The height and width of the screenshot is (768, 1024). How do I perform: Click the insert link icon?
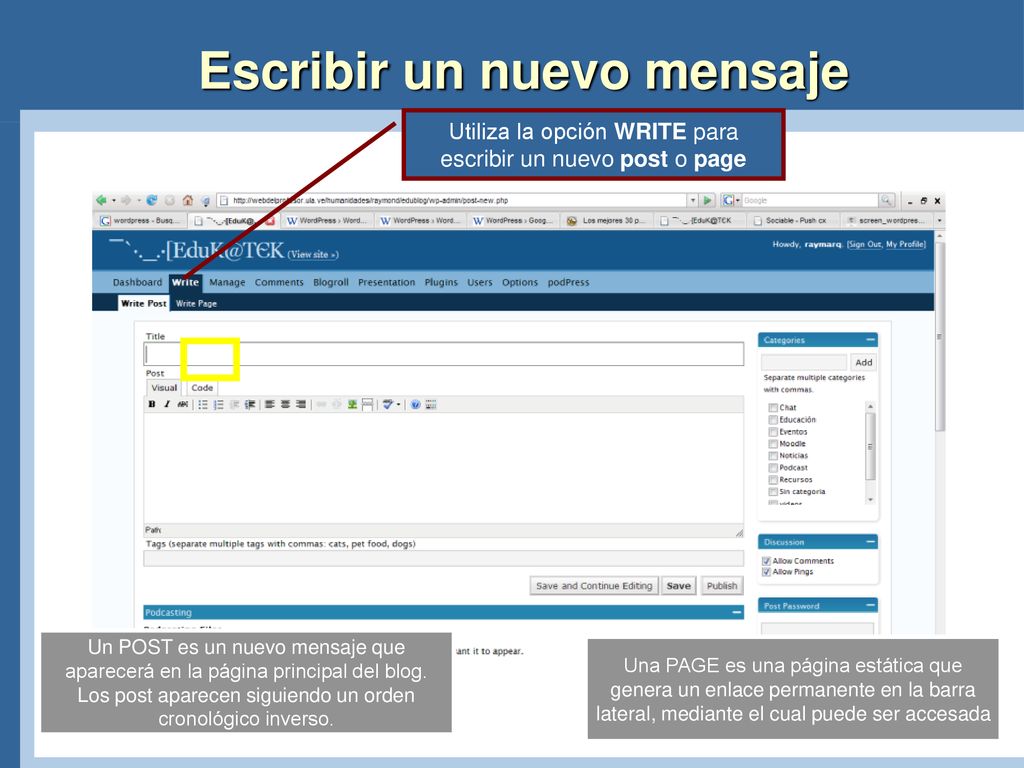coord(321,404)
